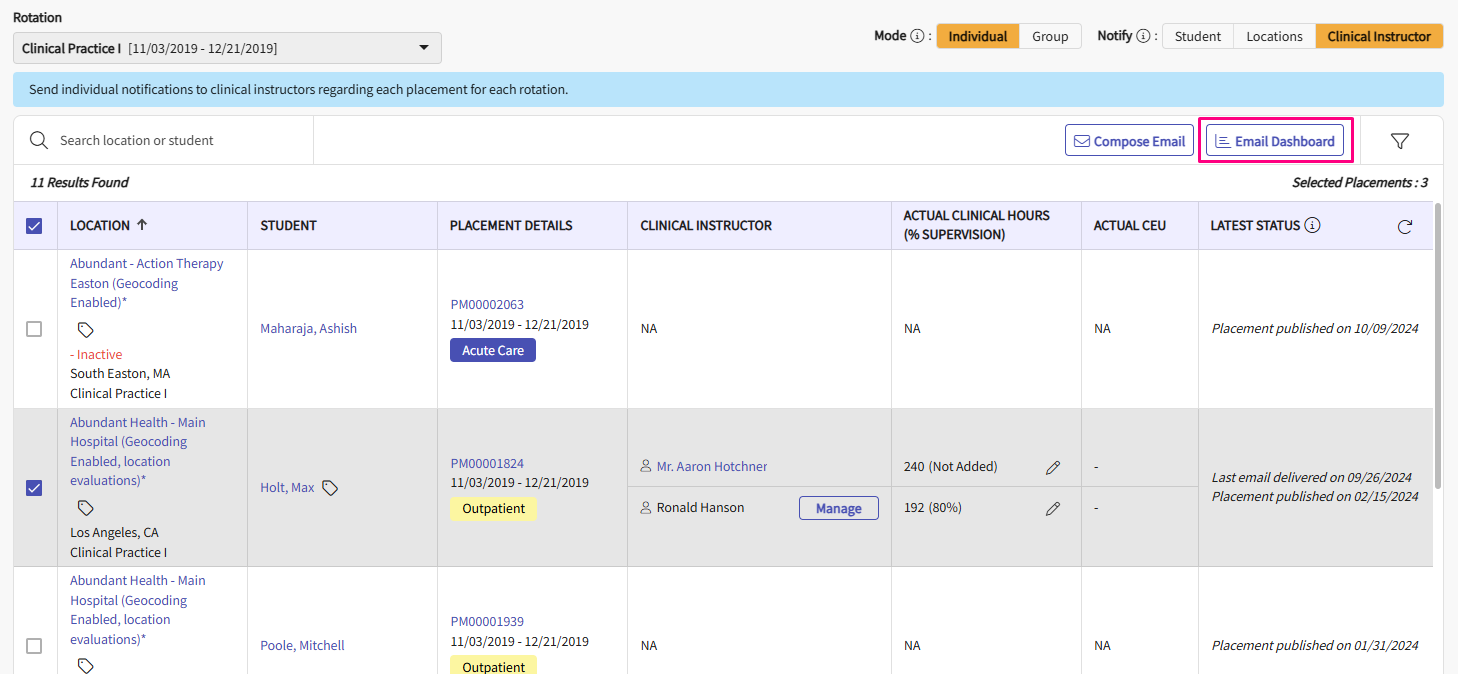Screen dimensions: 1458x674
Task: Click the Ronald Hanson instructor name
Action: pos(700,507)
